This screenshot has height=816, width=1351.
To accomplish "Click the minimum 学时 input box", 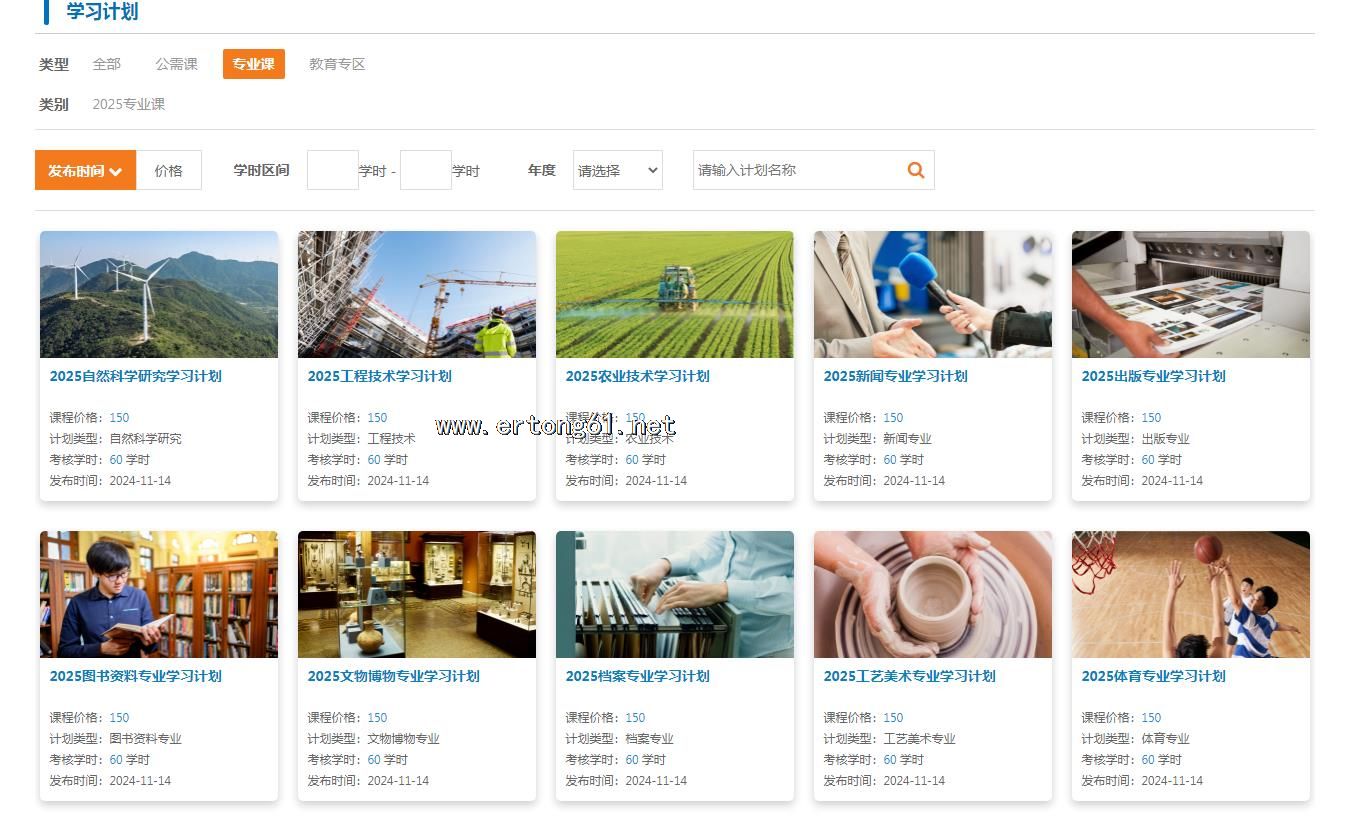I will point(332,171).
